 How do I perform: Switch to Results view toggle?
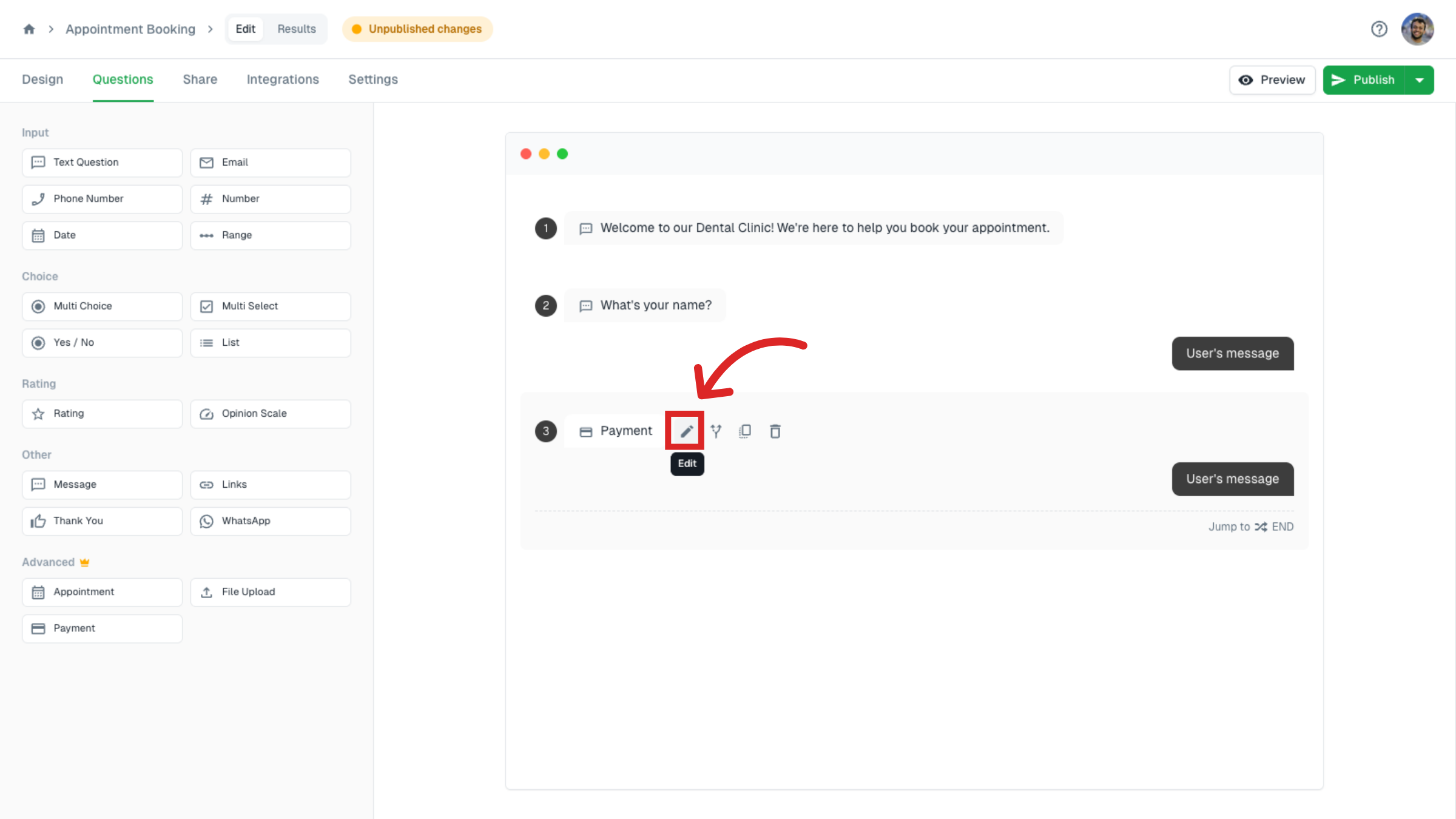(x=297, y=29)
